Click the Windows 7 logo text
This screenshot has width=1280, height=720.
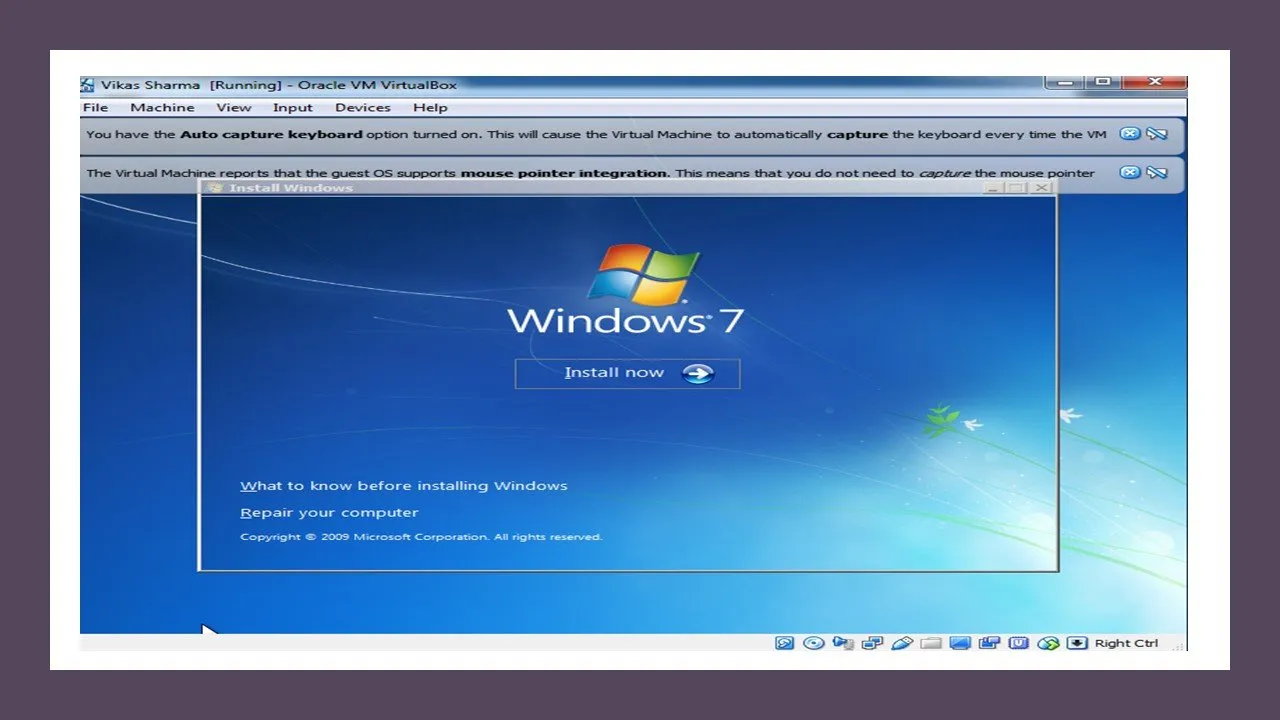(625, 321)
